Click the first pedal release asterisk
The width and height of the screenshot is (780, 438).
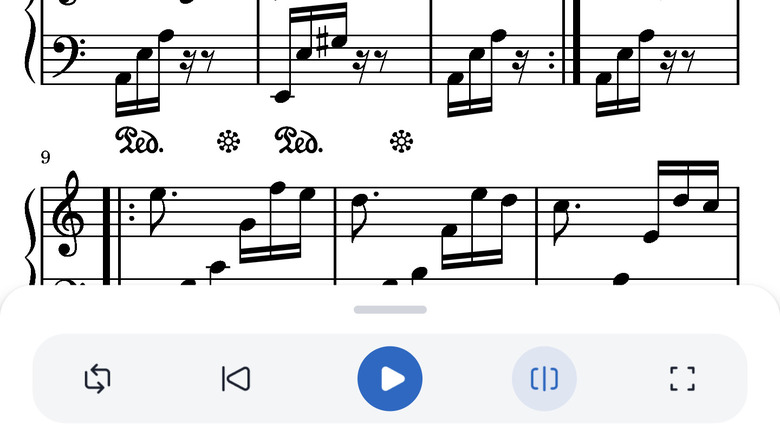tap(229, 142)
